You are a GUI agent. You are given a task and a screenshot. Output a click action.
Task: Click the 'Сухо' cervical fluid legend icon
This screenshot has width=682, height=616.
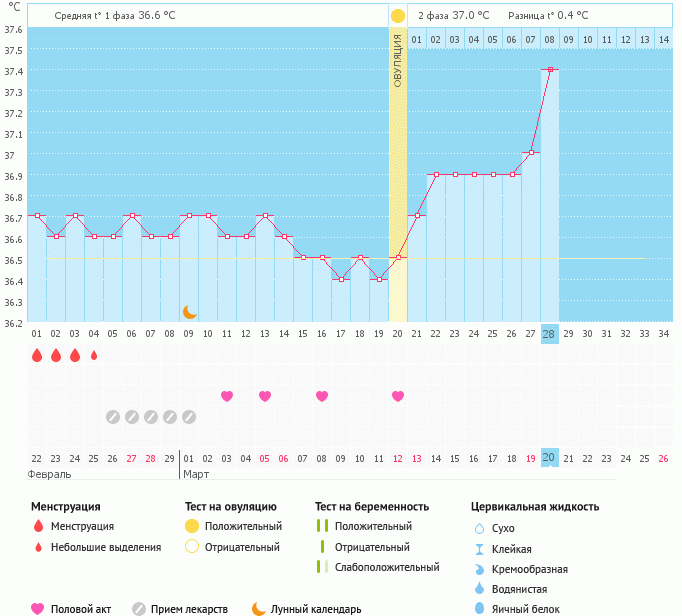tap(479, 528)
